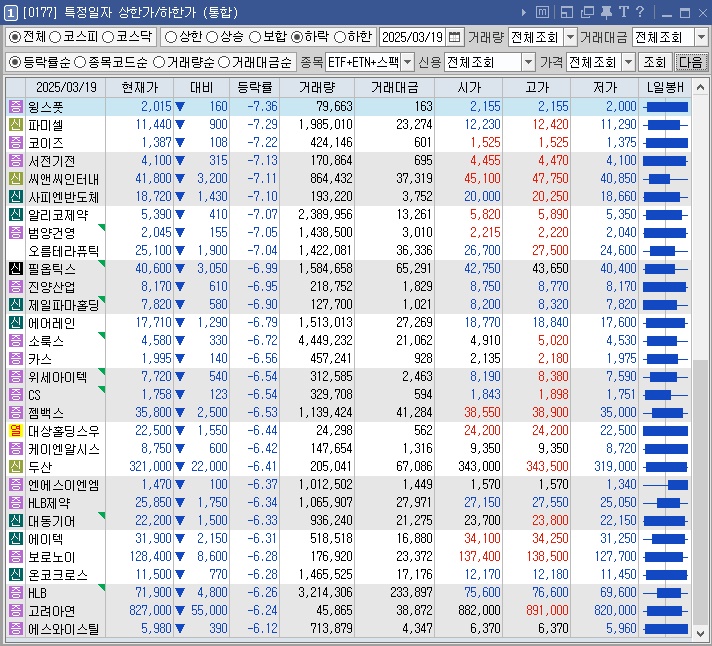Select the 에스와이스틸 stock name
Screen dimensions: 712x646
64,629
